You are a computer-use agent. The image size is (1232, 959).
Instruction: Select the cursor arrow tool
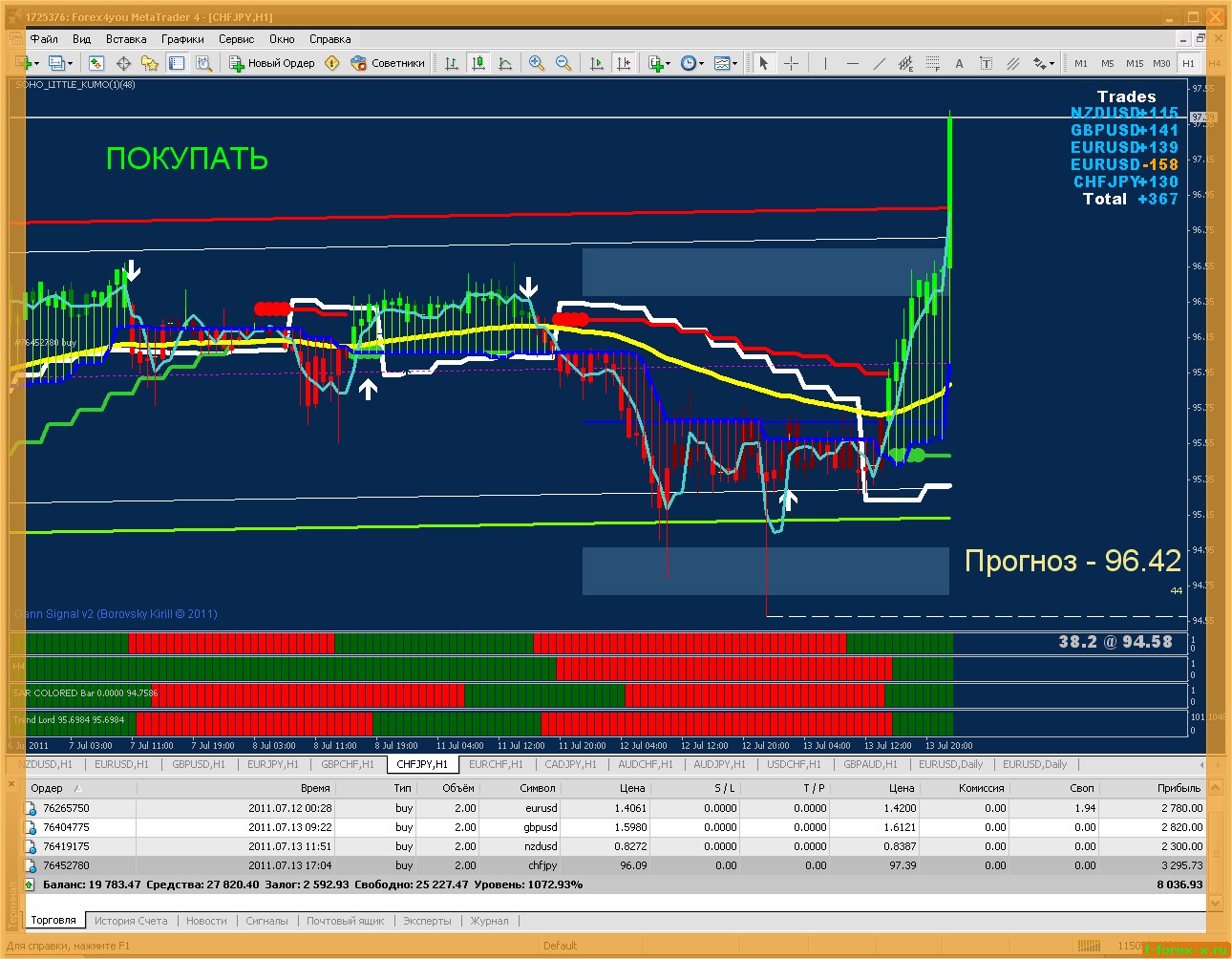coord(763,63)
